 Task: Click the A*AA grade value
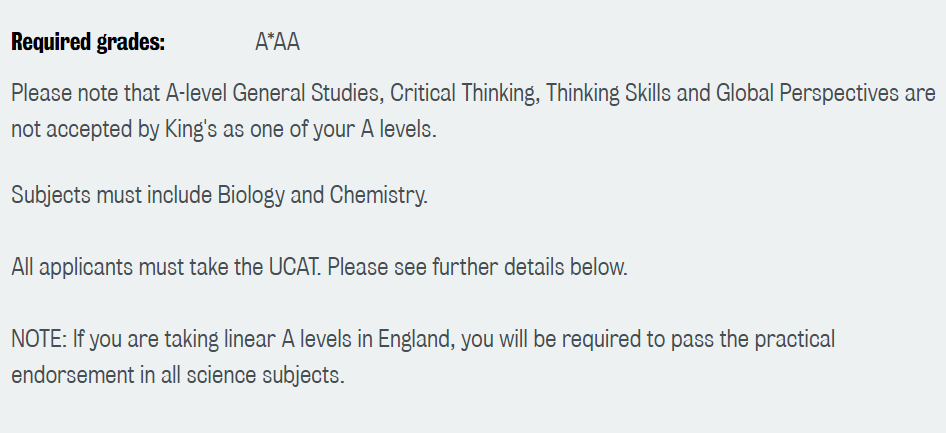click(278, 43)
